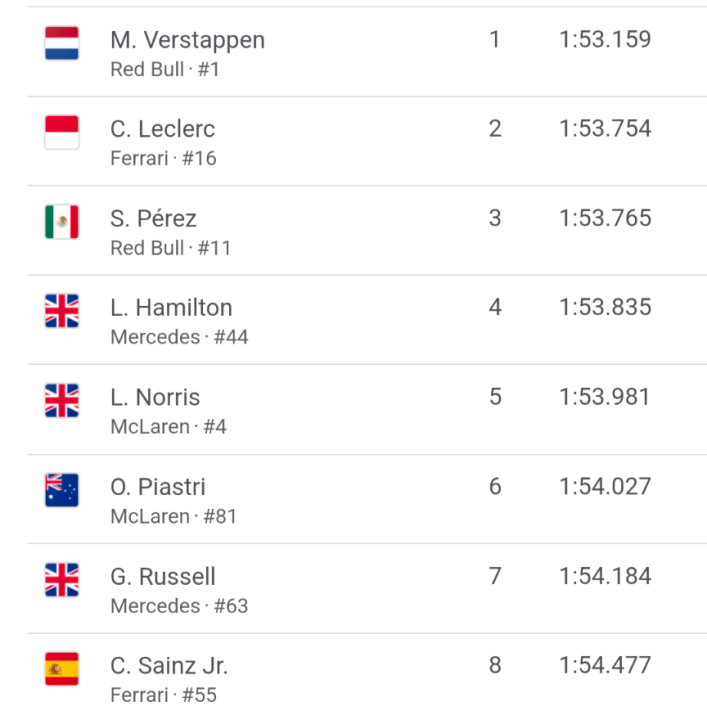
Task: Click the Netherlands flag beside M. Verstappen
Action: tap(62, 43)
